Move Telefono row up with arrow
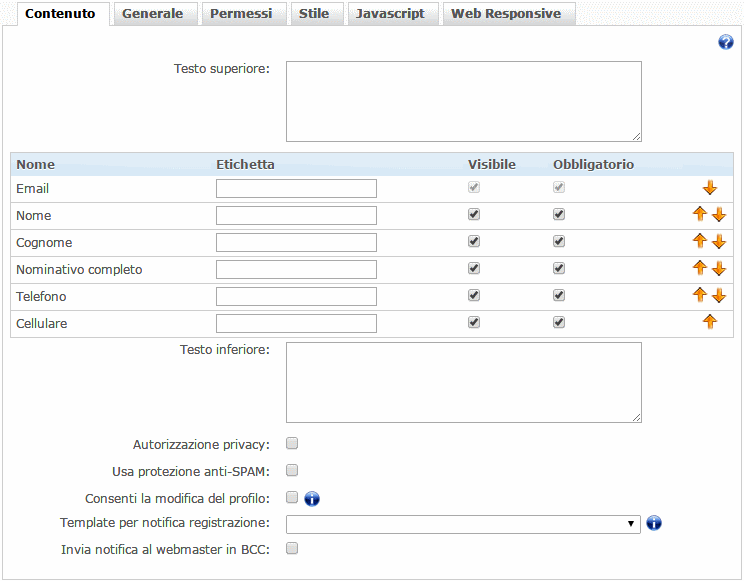Image resolution: width=744 pixels, height=581 pixels. pos(700,295)
